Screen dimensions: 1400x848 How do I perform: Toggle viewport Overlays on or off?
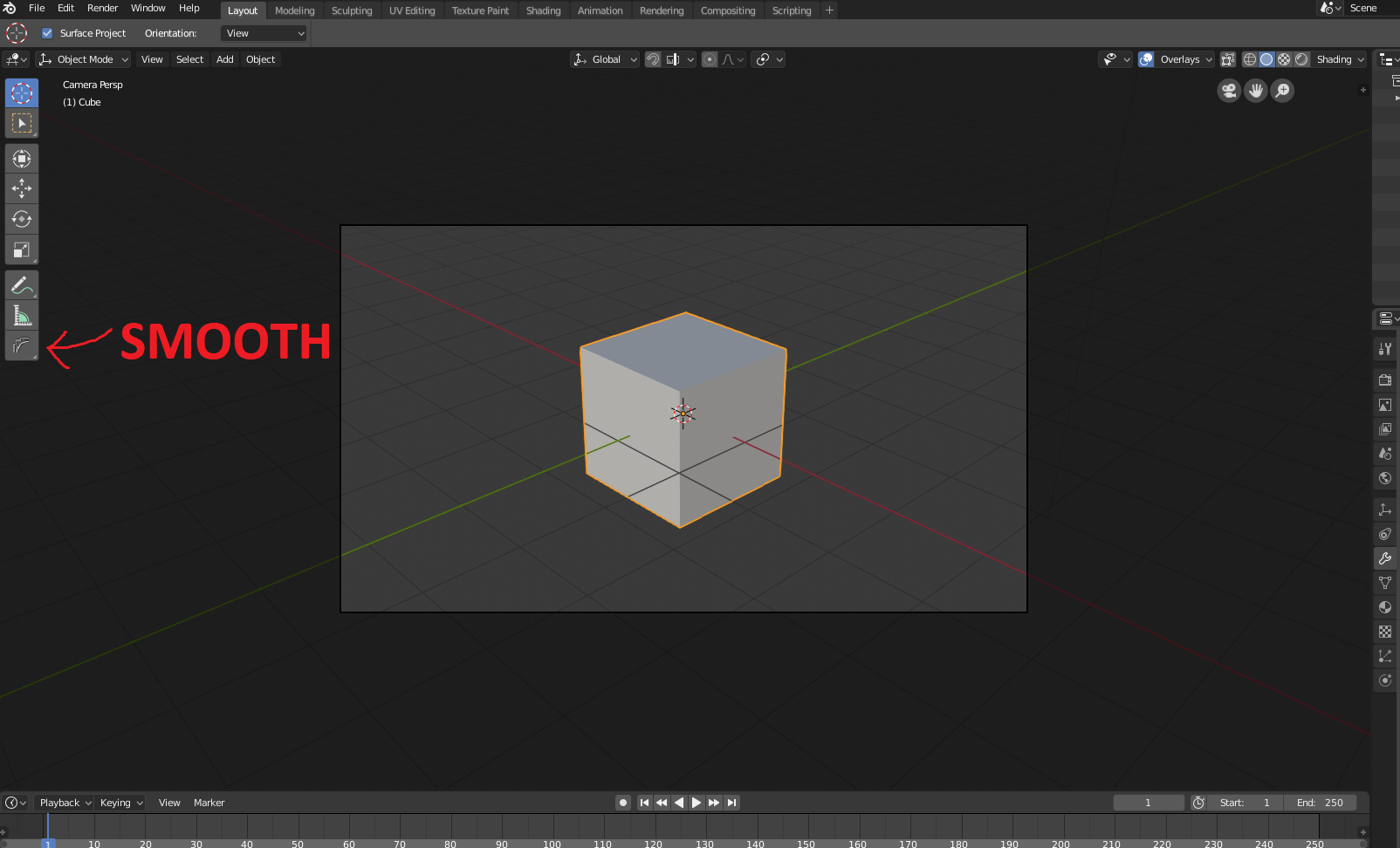pos(1146,59)
